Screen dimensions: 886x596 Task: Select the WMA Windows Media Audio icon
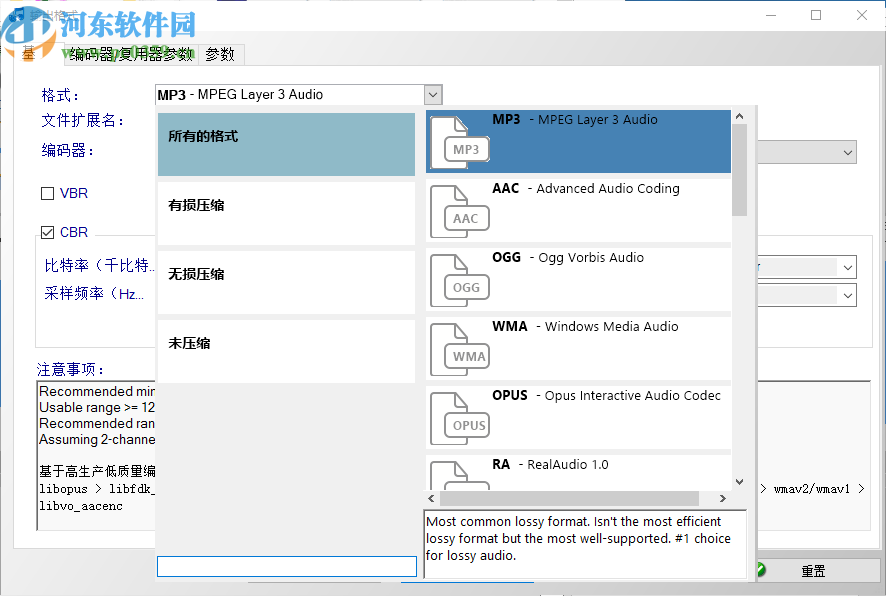tap(459, 348)
